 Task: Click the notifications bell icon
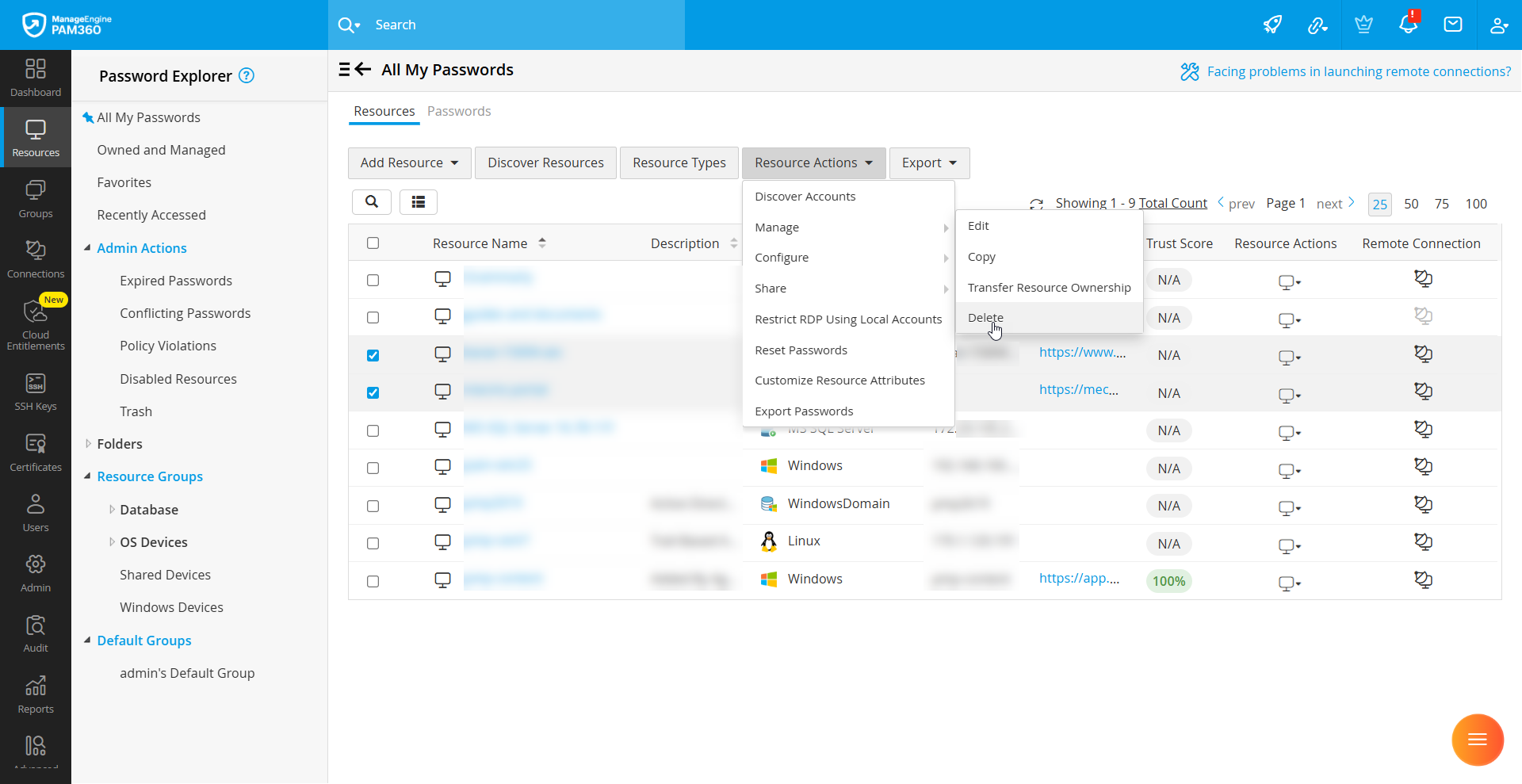coord(1408,25)
